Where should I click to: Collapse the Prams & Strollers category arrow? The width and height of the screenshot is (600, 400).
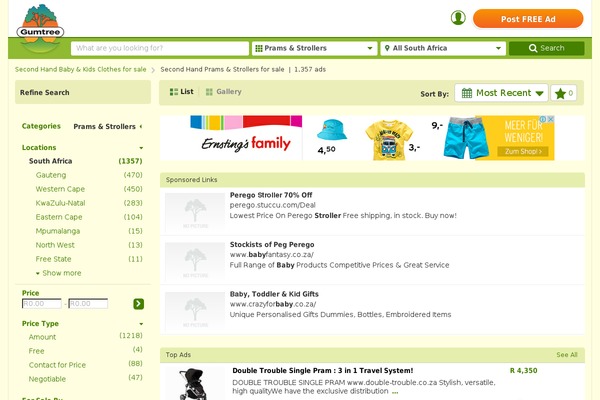[x=141, y=126]
